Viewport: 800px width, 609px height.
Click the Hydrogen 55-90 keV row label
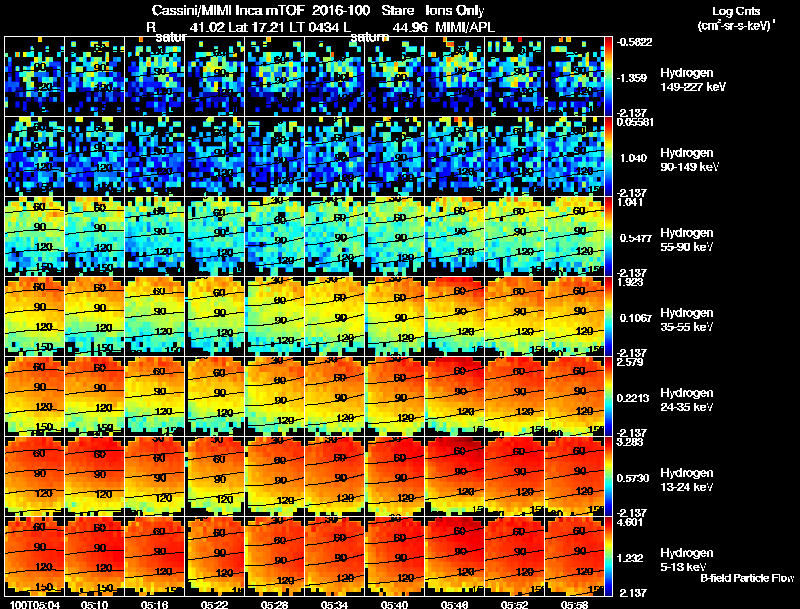click(686, 240)
